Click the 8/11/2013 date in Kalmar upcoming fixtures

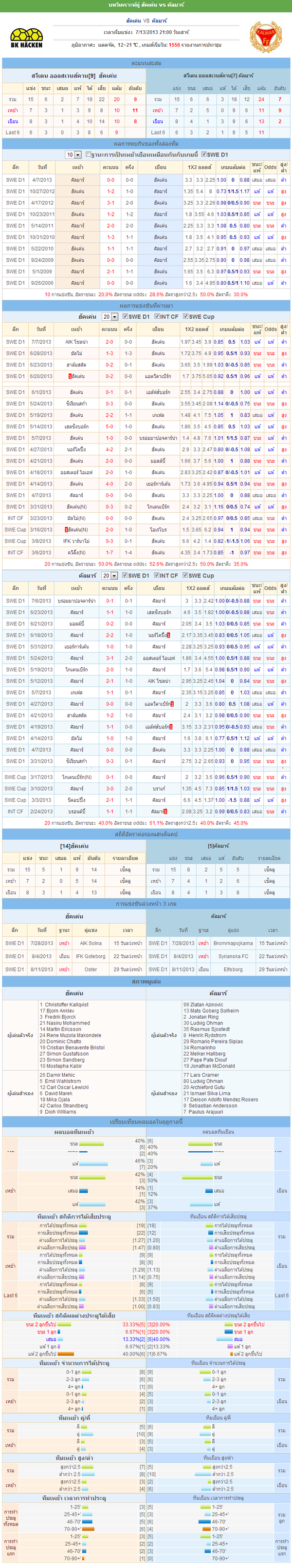pos(183,969)
